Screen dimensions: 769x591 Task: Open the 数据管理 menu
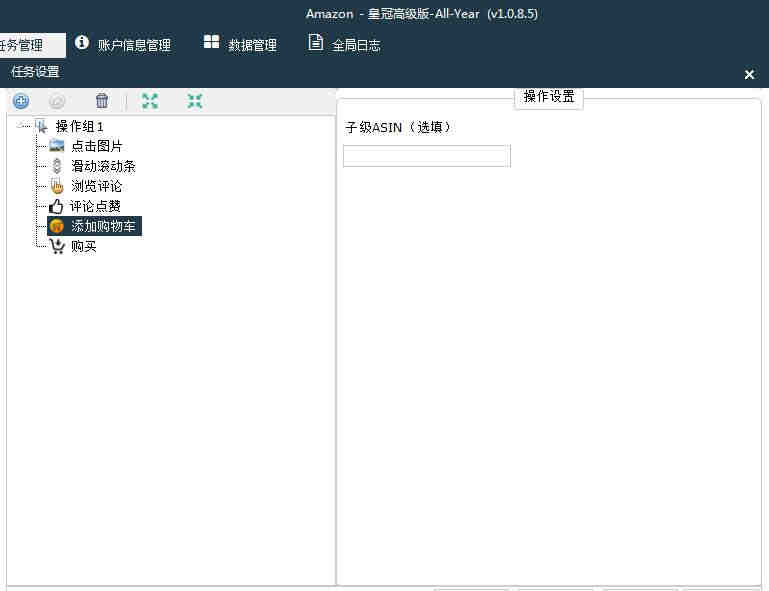click(253, 46)
